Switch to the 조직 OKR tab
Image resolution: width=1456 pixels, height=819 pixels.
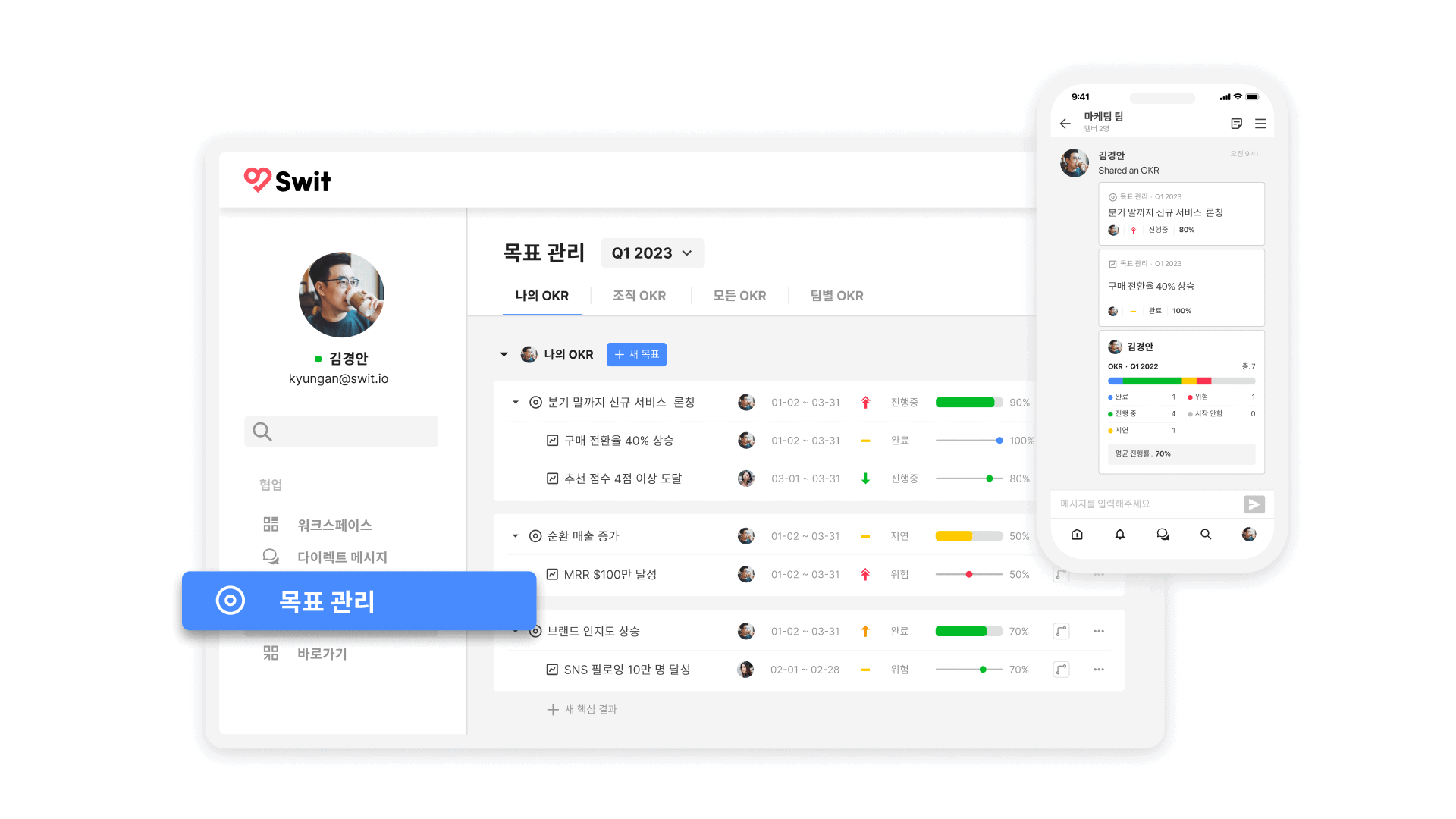pos(639,296)
